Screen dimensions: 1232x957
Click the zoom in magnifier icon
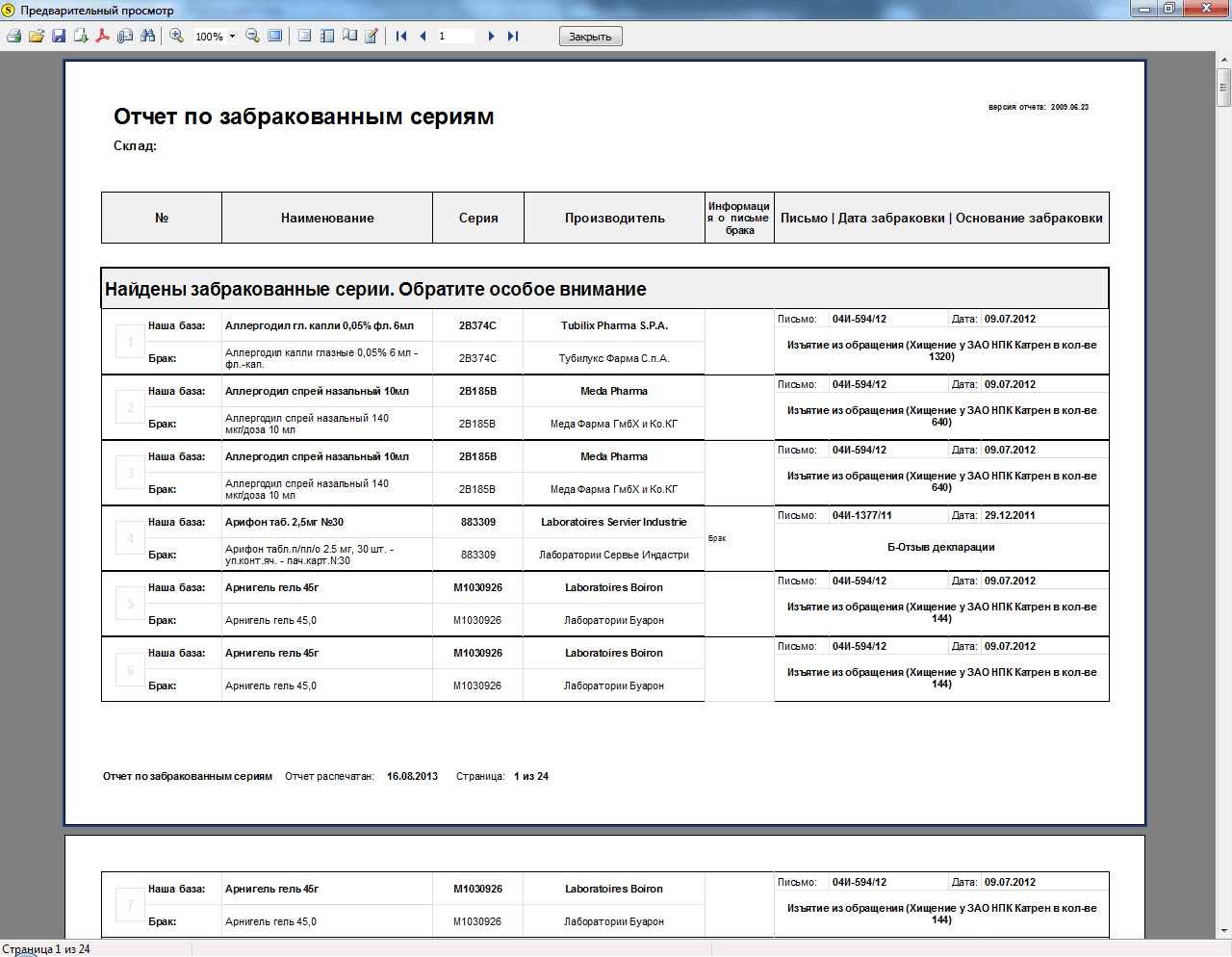click(177, 36)
